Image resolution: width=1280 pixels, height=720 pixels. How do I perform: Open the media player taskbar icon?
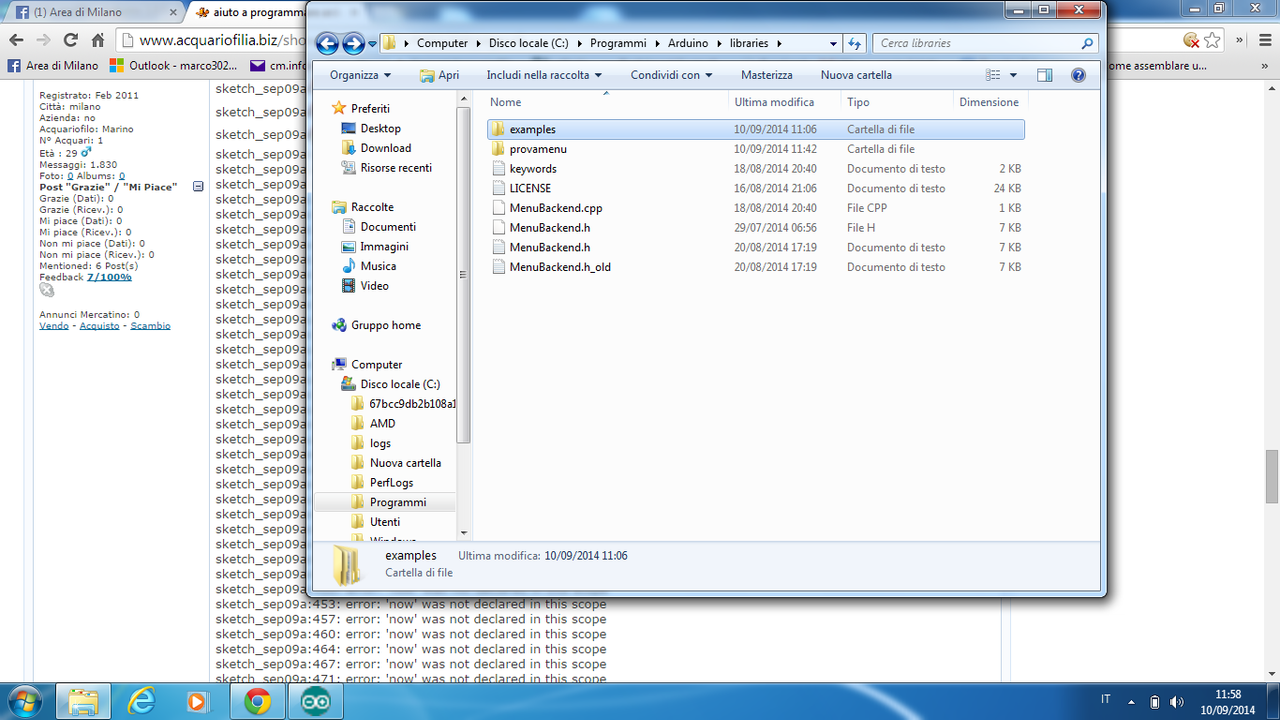pyautogui.click(x=197, y=702)
